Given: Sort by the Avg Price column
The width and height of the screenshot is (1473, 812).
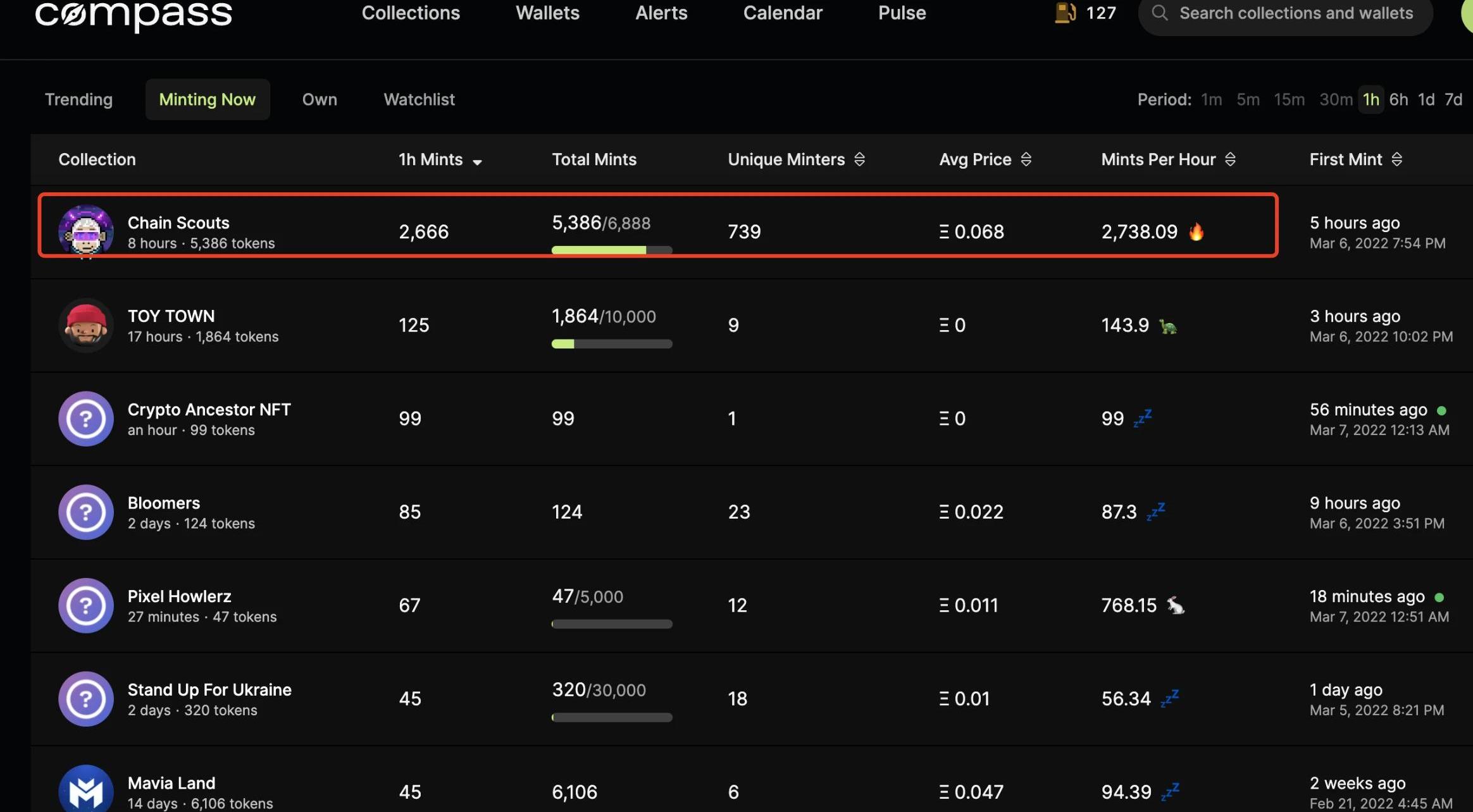Looking at the screenshot, I should point(1026,159).
